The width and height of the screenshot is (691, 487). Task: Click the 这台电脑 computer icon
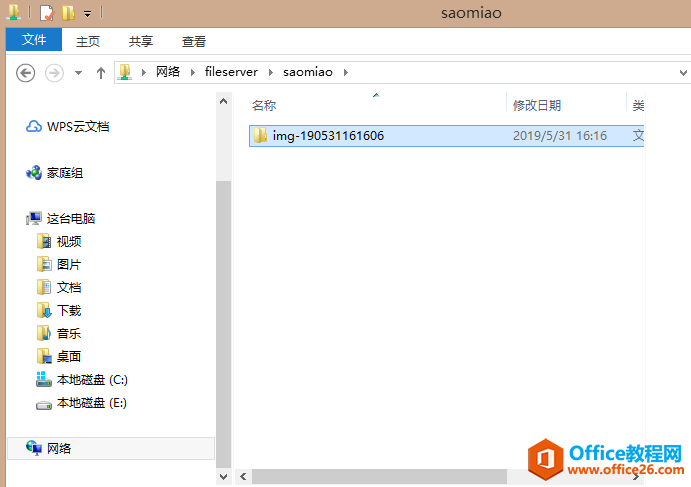click(34, 218)
